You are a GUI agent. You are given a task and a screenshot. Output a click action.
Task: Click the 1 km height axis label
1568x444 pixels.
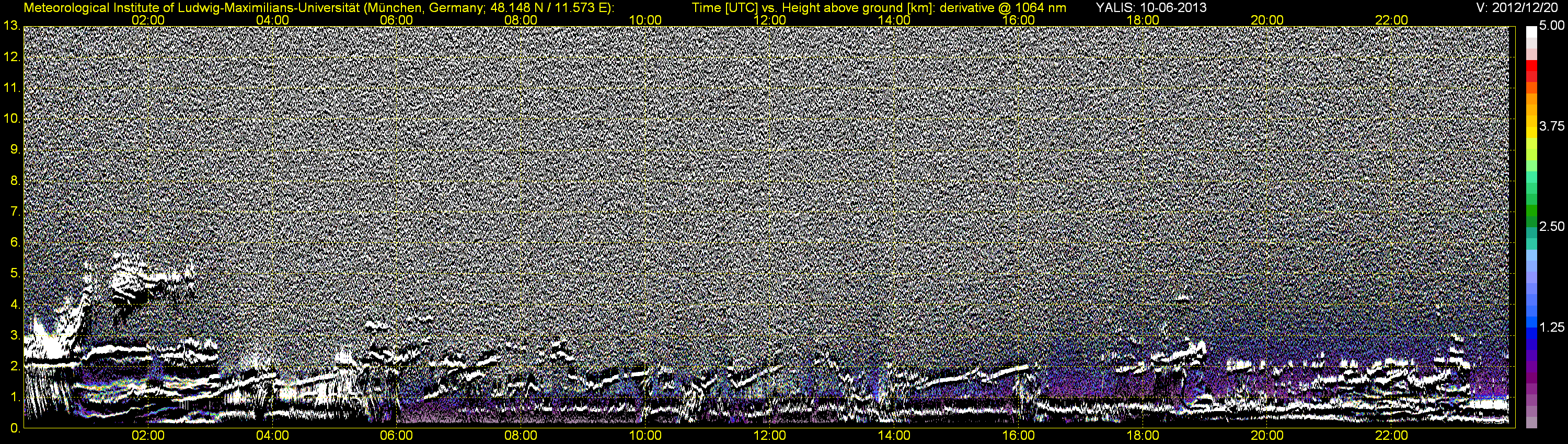[15, 398]
